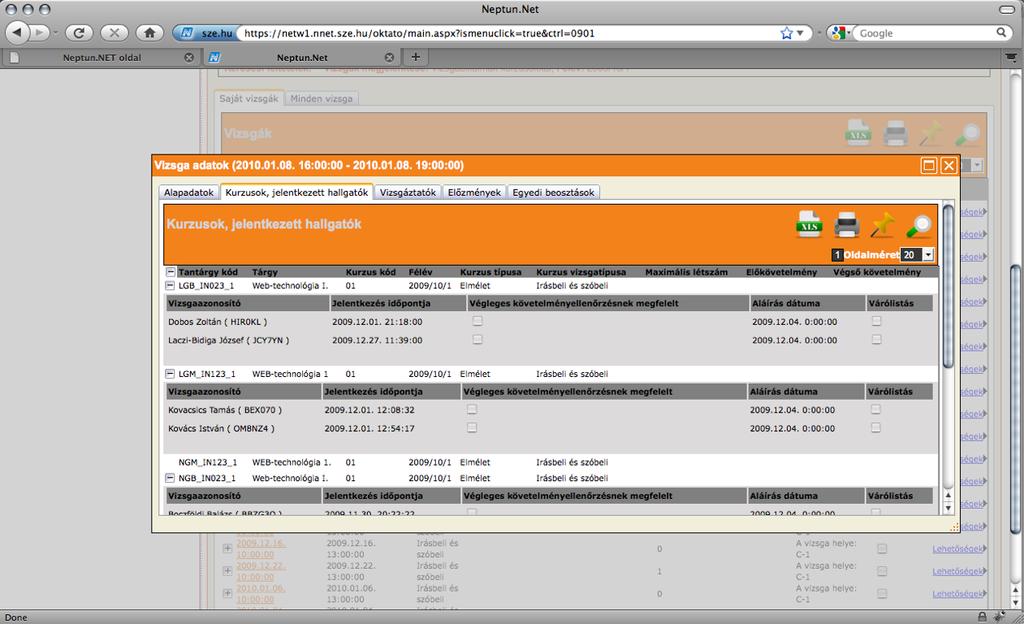Viewport: 1024px width, 624px height.
Task: Click Lehetőségek link for 2009.12.22. row
Action: tap(959, 571)
